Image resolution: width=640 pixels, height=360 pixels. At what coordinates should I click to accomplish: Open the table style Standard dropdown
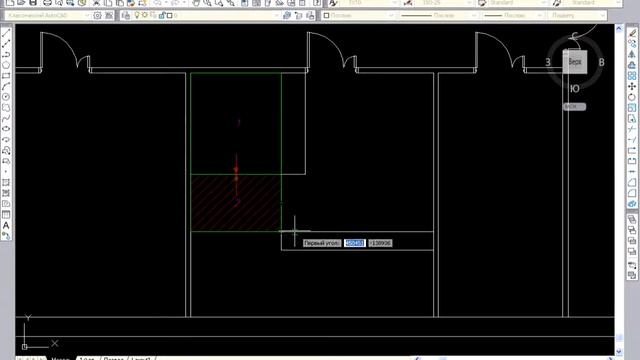(x=518, y=3)
